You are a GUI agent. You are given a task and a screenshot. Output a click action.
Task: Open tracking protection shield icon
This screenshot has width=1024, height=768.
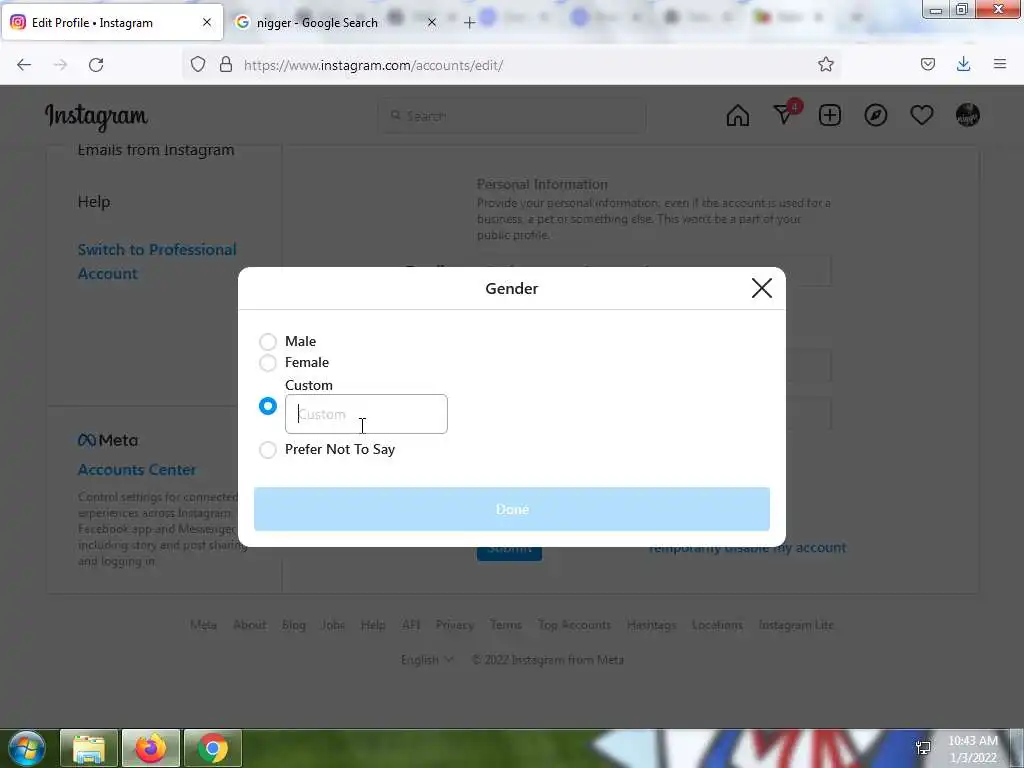[x=198, y=65]
